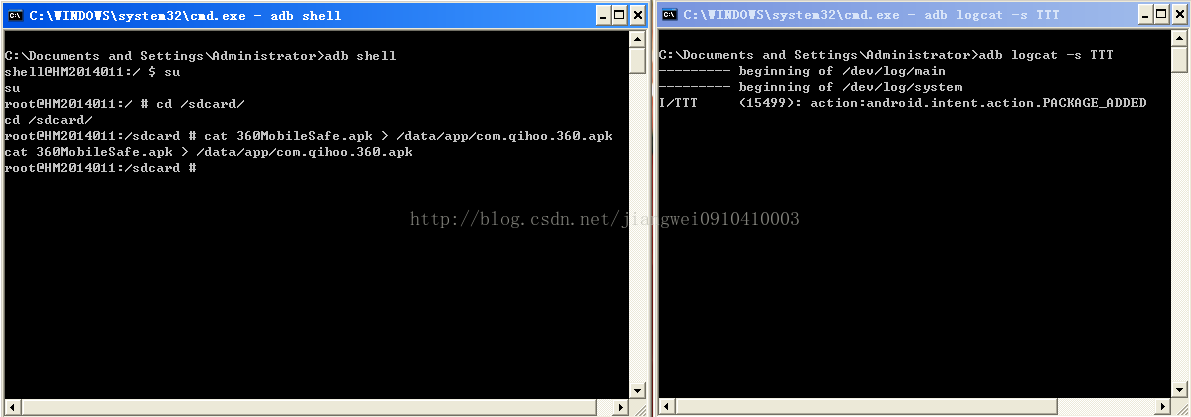Click the 'adb shell' command line text
The image size is (1191, 417).
click(201, 56)
